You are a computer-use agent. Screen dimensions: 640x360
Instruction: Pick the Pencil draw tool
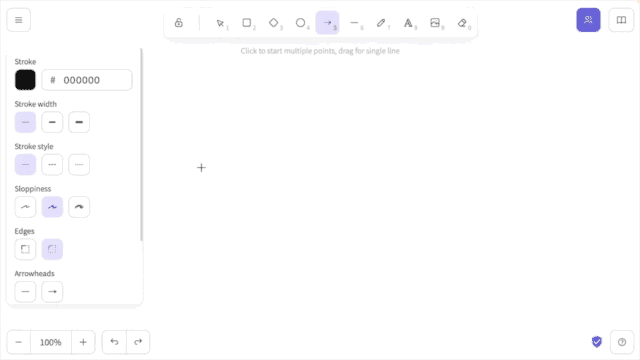tap(381, 23)
